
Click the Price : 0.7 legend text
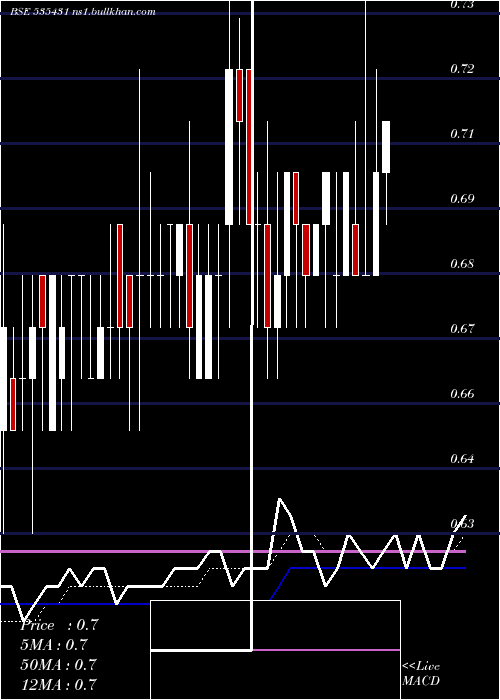point(59,625)
